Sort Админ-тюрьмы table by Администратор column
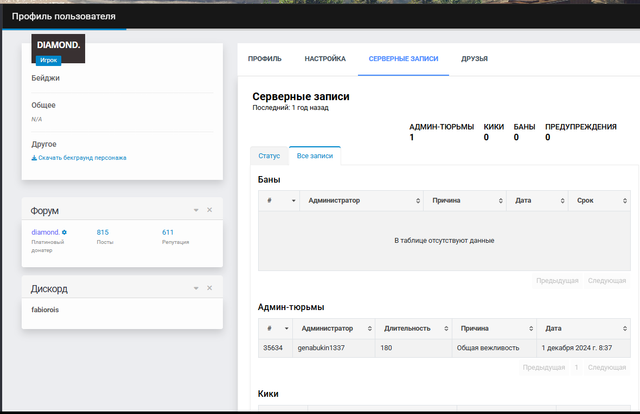This screenshot has height=414, width=640. coord(333,328)
